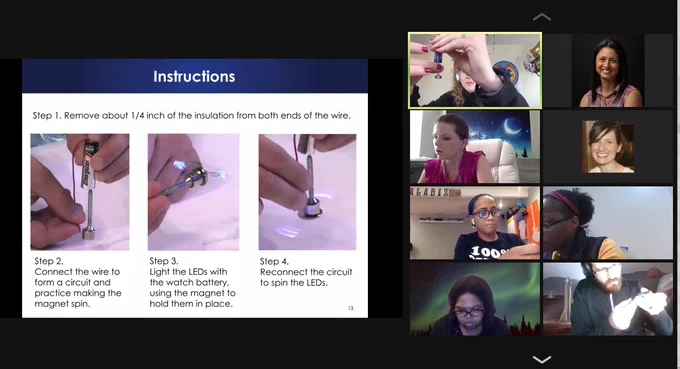This screenshot has width=680, height=369.
Task: Click the Step 2 battery and wire photo
Action: tap(80, 192)
